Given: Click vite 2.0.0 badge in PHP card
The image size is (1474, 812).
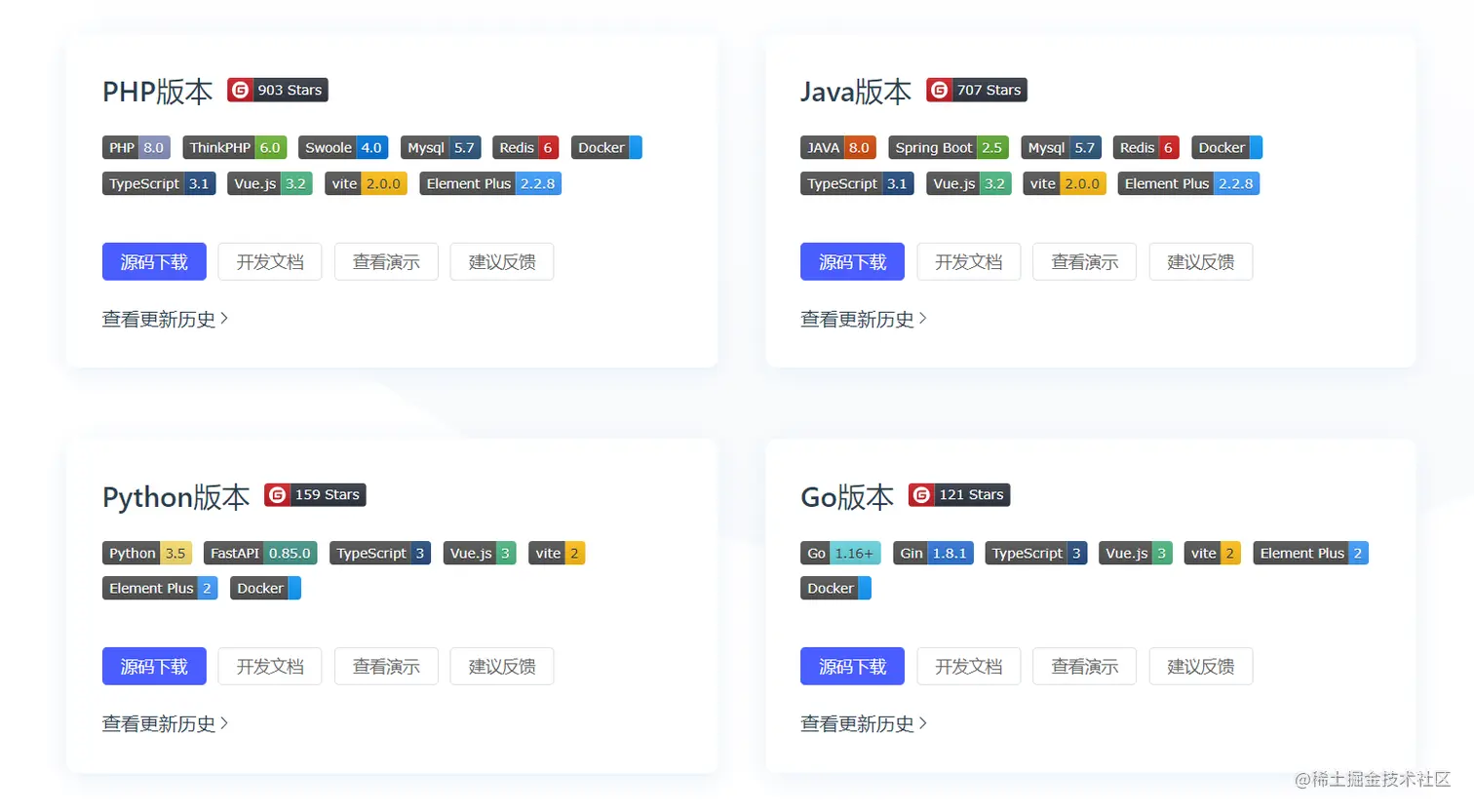Looking at the screenshot, I should 366,183.
